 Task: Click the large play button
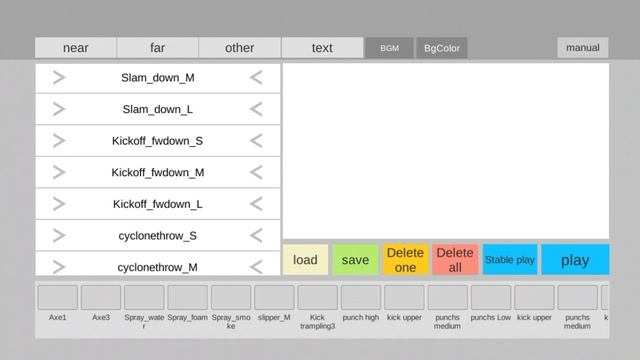[575, 260]
